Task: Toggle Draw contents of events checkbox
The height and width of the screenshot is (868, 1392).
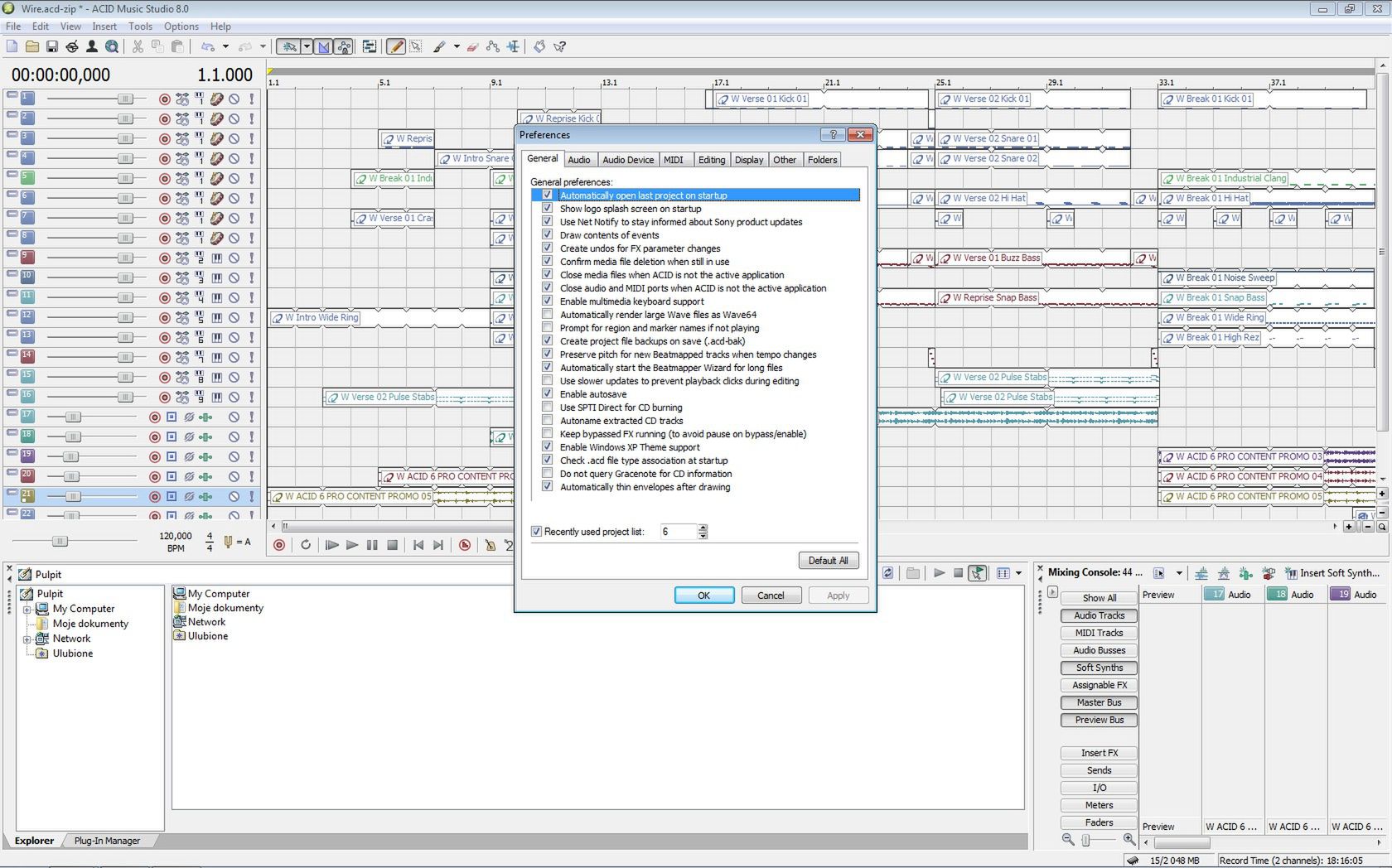Action: point(547,235)
